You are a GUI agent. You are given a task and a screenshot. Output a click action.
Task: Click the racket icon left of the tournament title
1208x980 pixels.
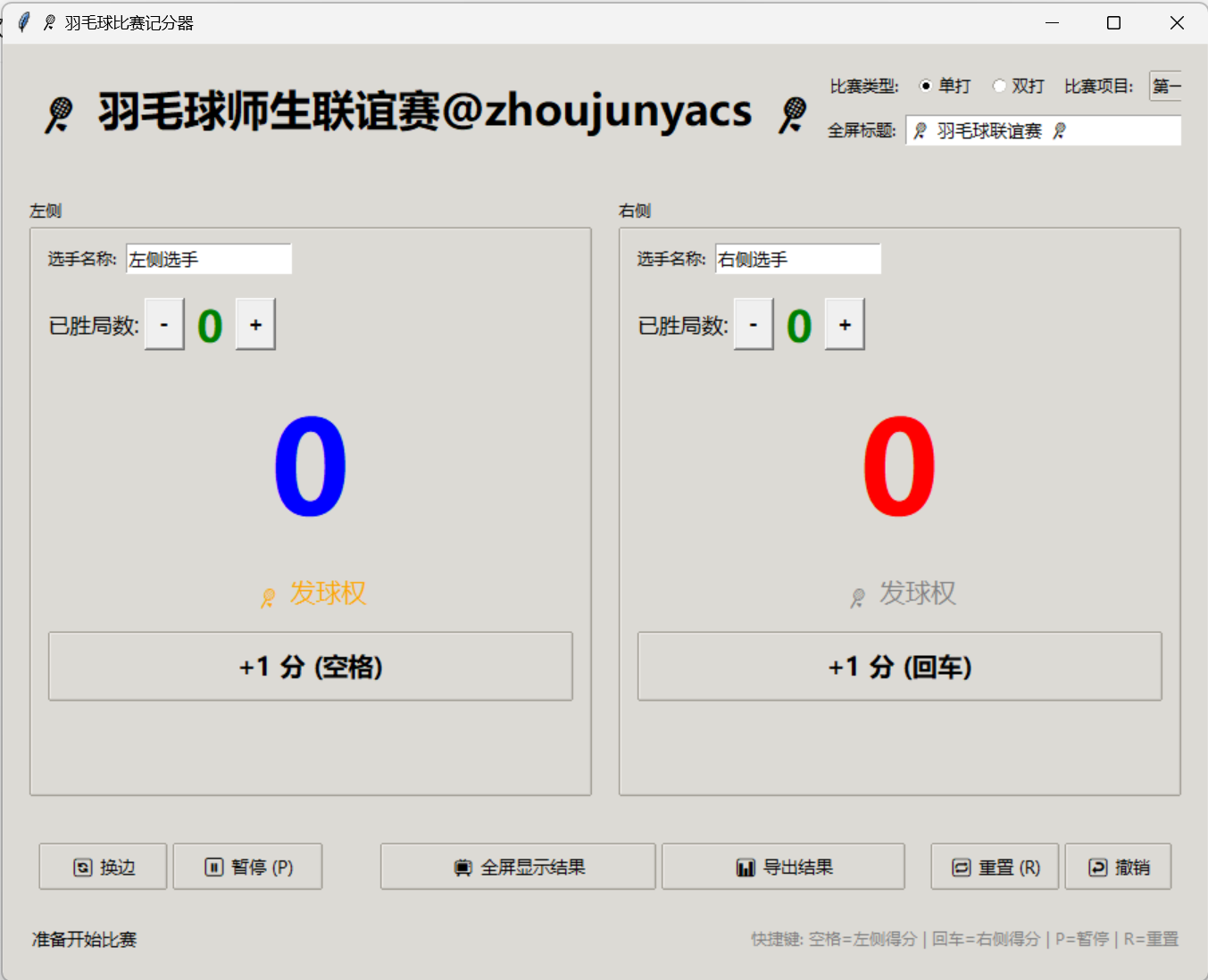click(x=57, y=112)
